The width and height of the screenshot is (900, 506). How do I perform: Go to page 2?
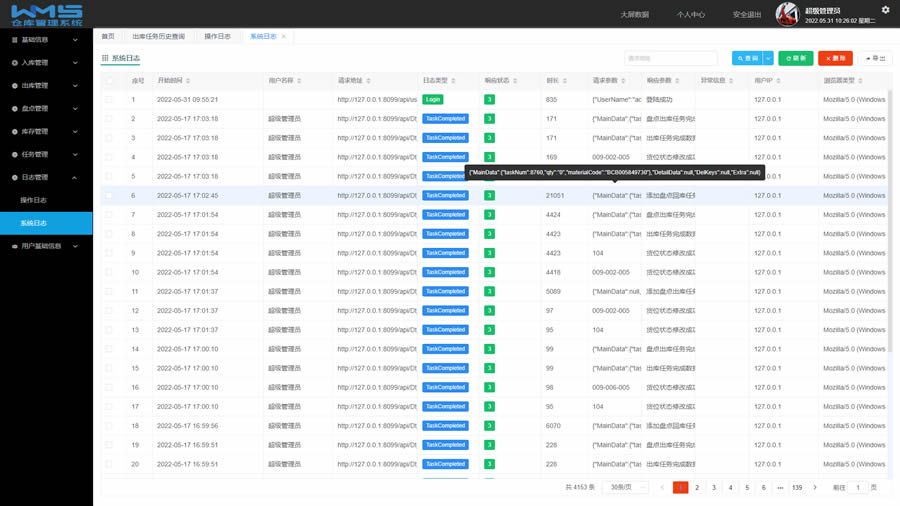(x=697, y=487)
